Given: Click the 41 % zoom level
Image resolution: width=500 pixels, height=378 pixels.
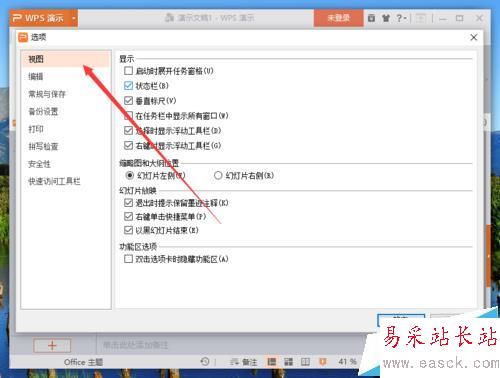Looking at the screenshot, I should click(x=348, y=362).
